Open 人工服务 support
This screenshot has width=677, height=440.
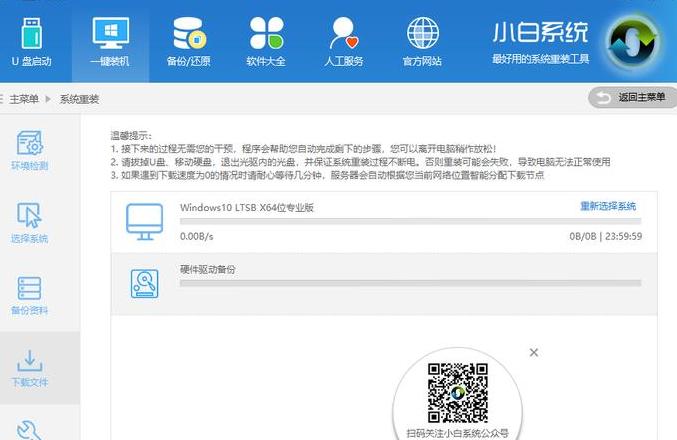344,42
